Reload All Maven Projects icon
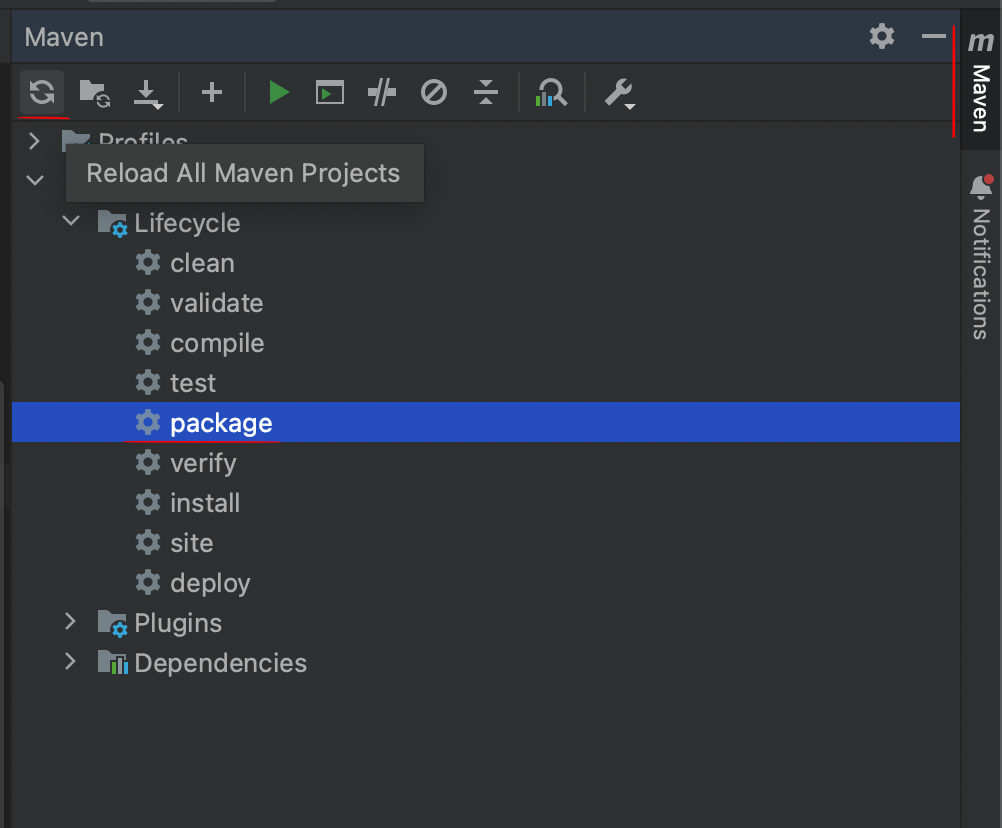1002x828 pixels. 42,92
